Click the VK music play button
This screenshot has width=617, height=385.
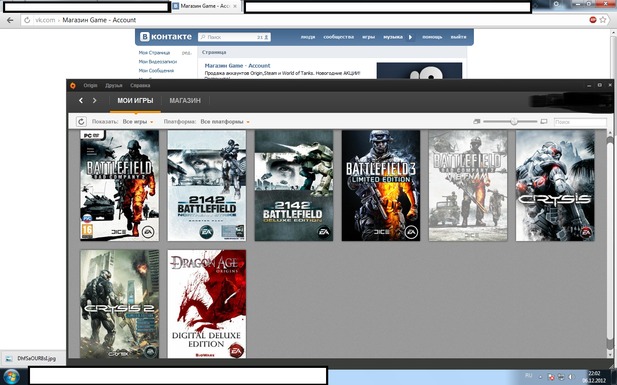click(410, 37)
